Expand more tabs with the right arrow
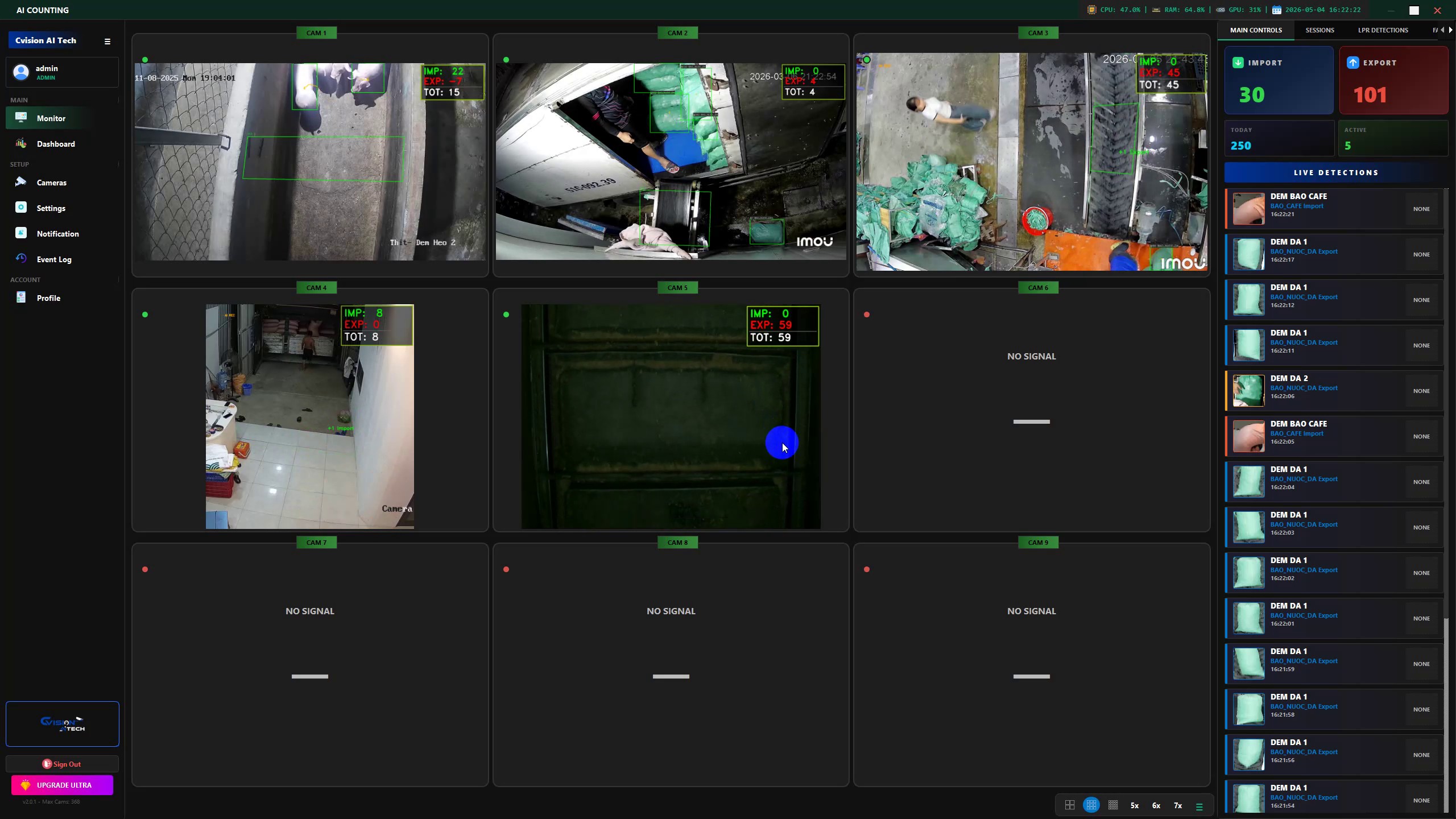1456x819 pixels. click(1450, 30)
